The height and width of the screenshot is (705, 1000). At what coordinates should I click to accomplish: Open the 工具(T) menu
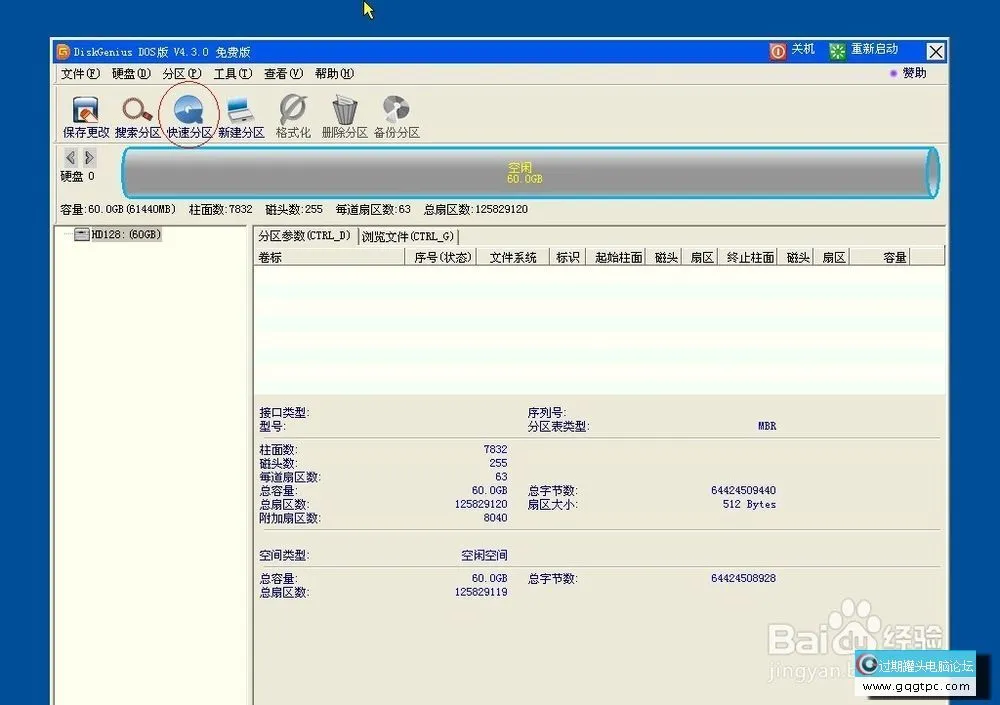click(x=230, y=73)
